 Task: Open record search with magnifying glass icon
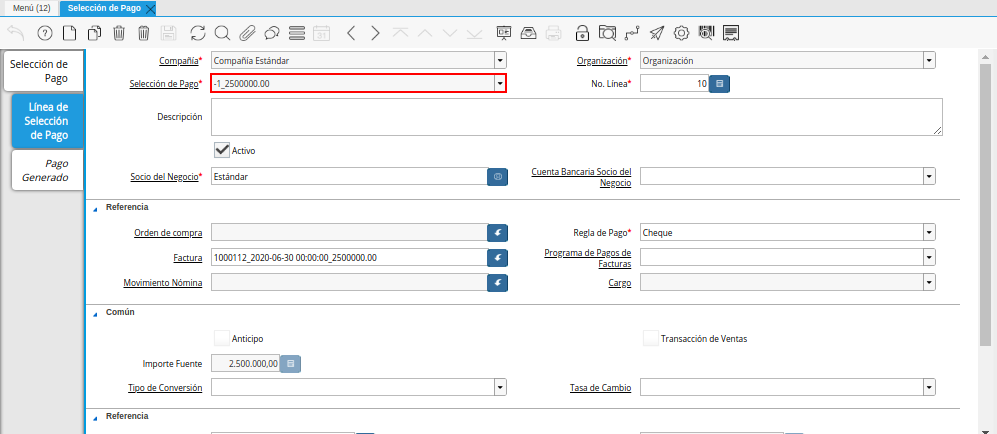[x=222, y=33]
